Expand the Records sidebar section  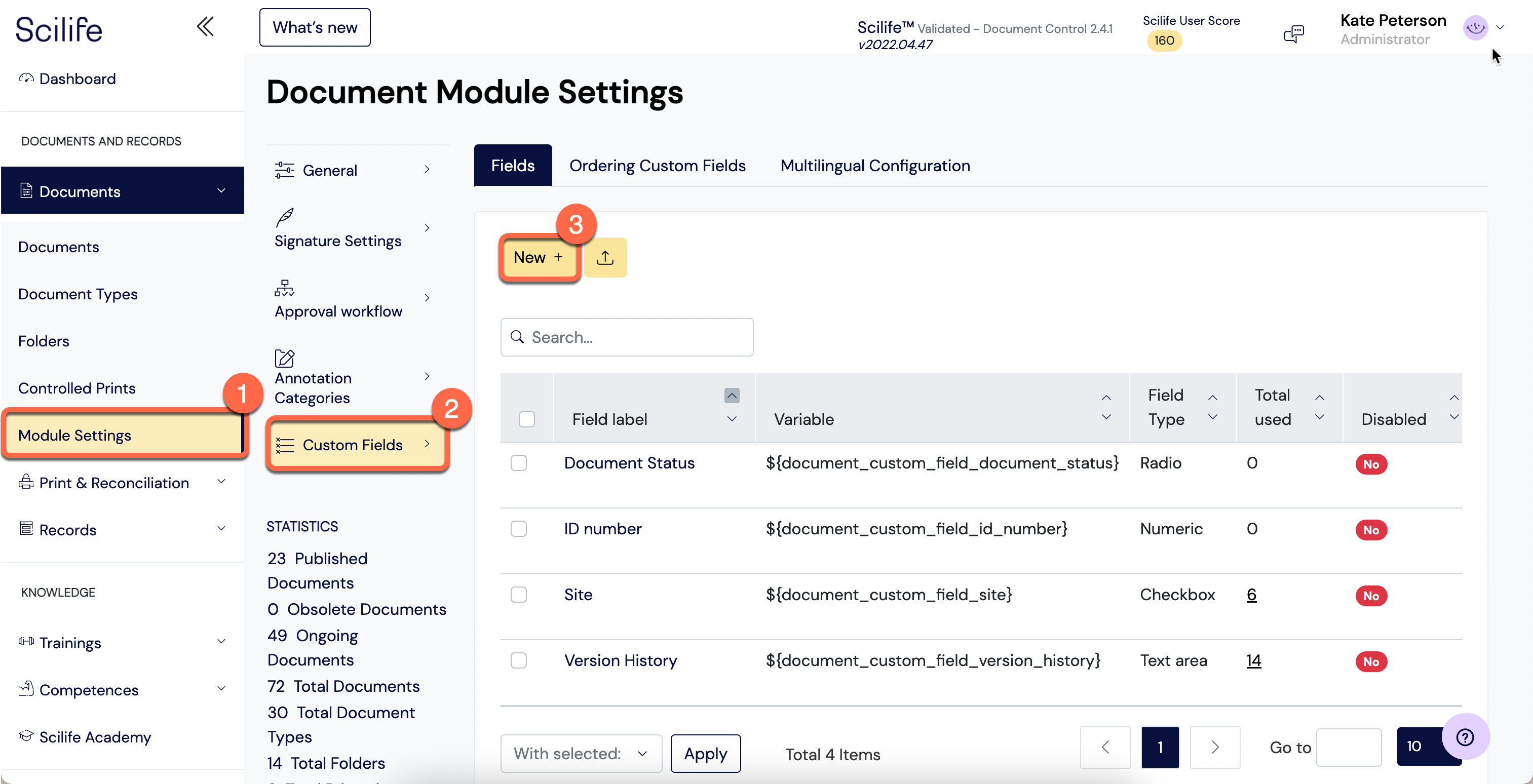67,529
